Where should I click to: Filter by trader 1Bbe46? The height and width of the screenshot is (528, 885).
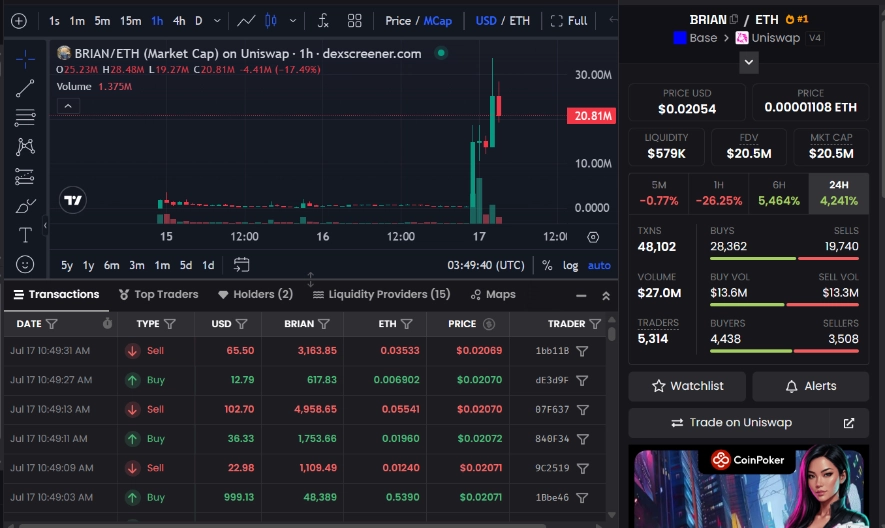[x=582, y=498]
